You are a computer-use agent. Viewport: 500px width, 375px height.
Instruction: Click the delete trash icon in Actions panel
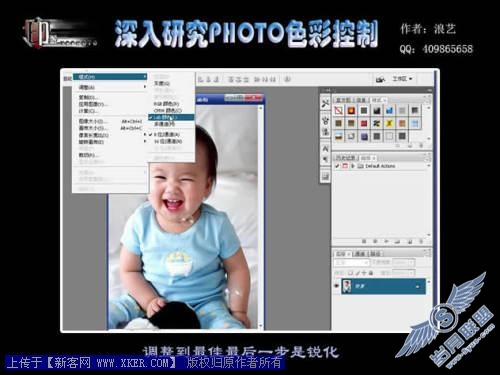tap(421, 241)
